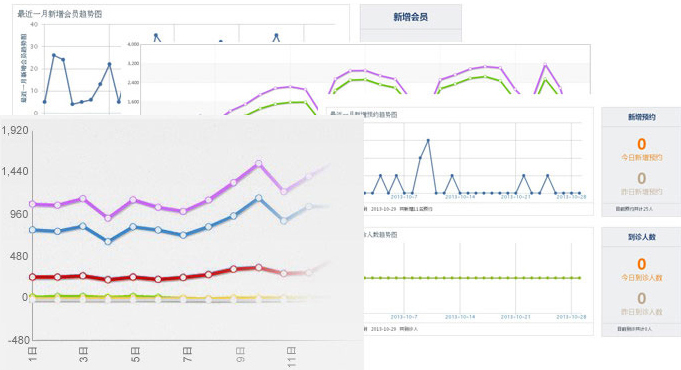Click the orange 0 above 今日新增预约

[x=641, y=144]
